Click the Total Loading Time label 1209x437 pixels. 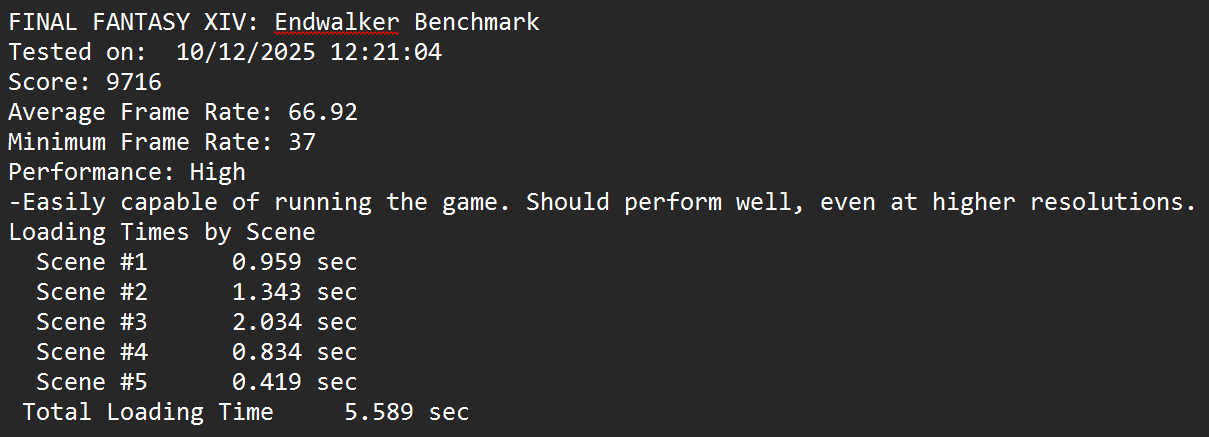click(147, 412)
